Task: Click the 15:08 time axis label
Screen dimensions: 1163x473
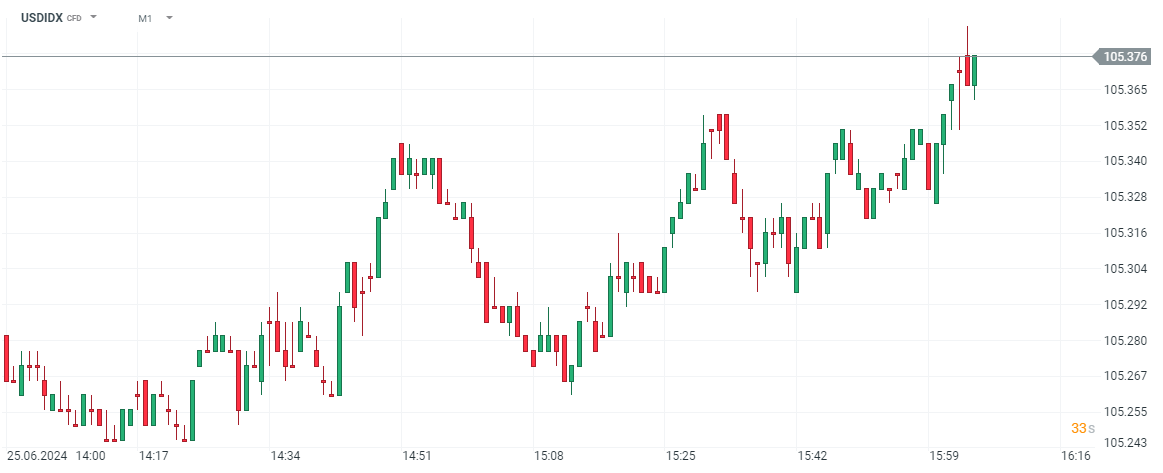Action: pos(549,456)
